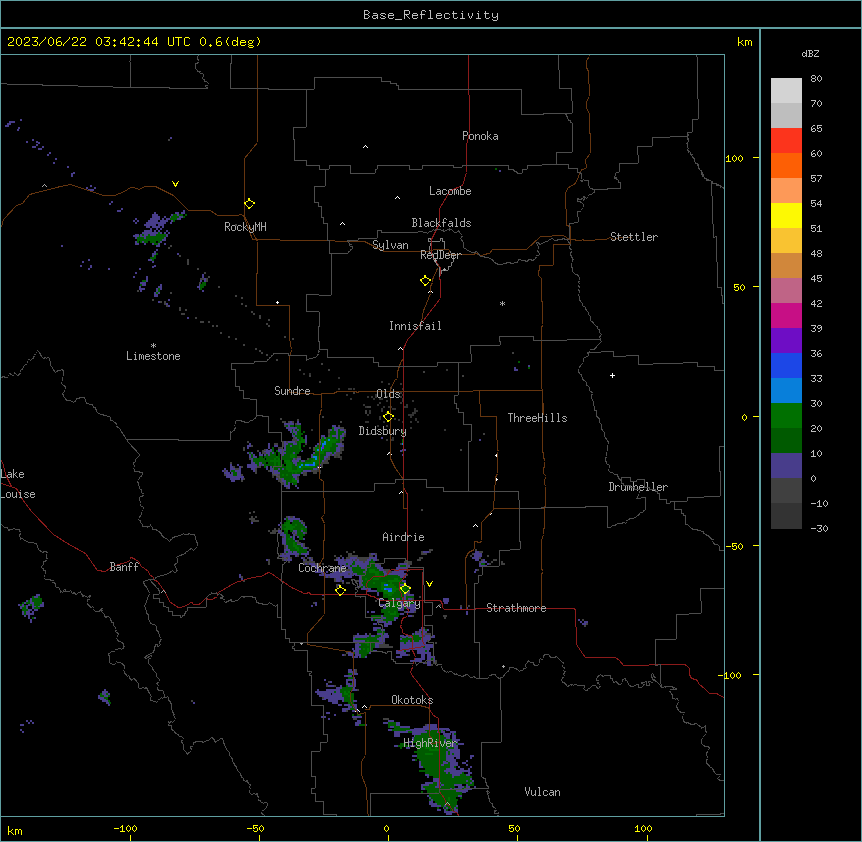862x842 pixels.
Task: Select the slate purple legend swatch below 10
Action: [786, 466]
